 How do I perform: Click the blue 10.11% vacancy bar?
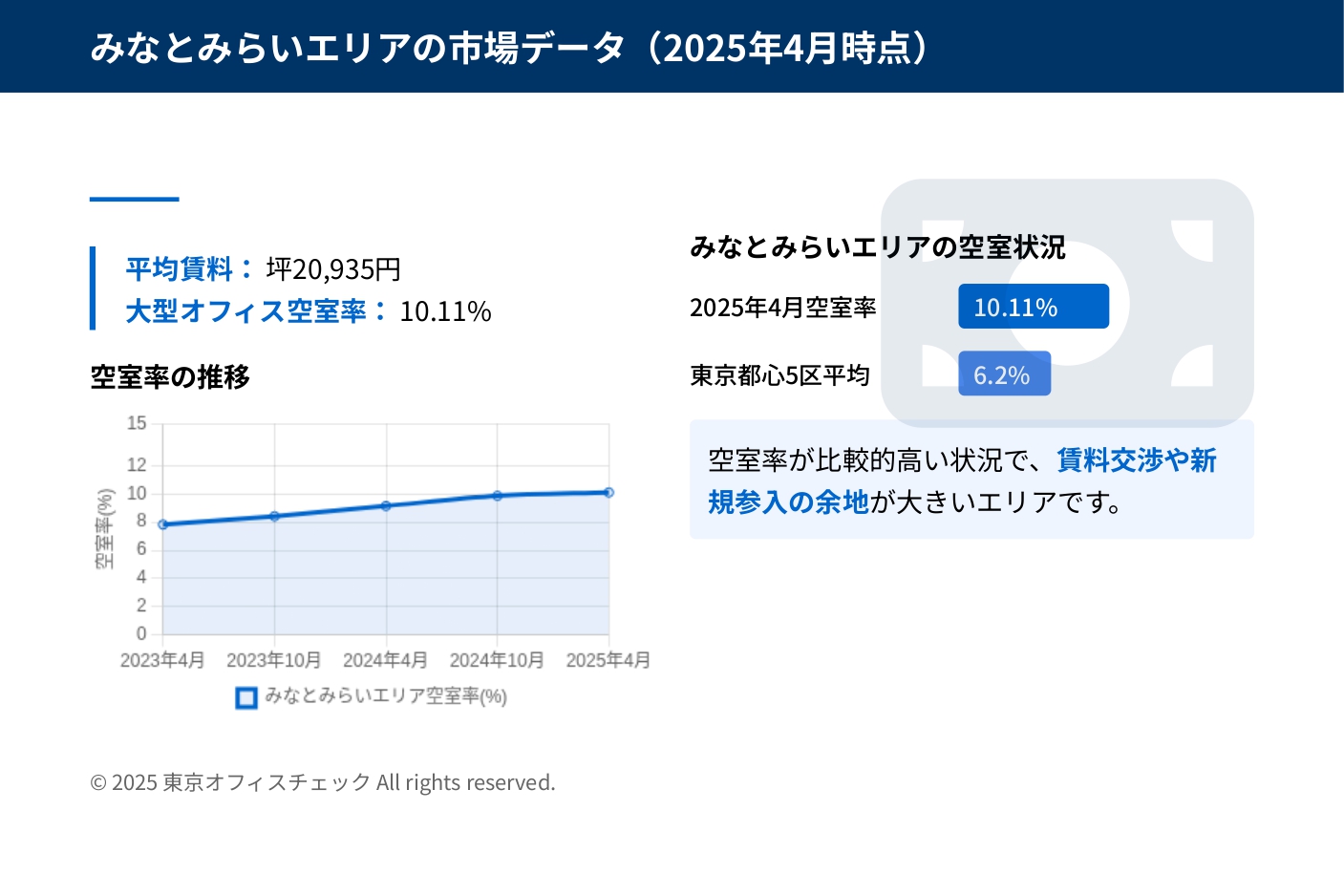point(1033,307)
